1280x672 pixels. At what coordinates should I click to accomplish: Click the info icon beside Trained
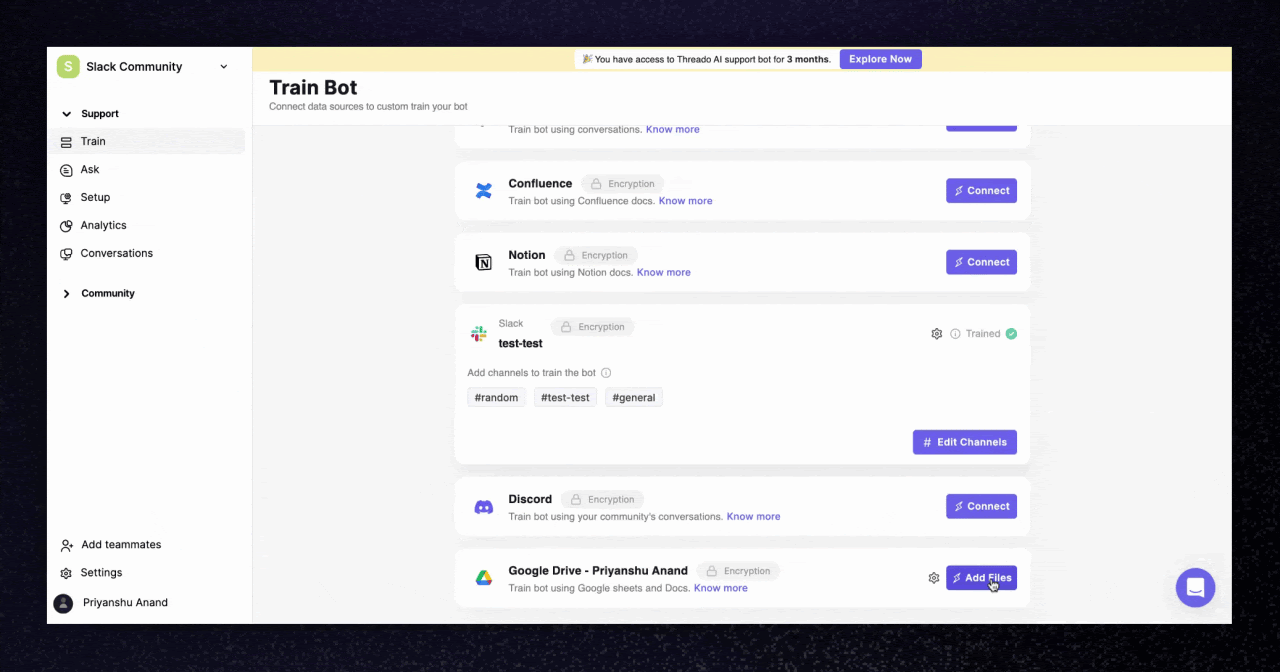point(955,334)
